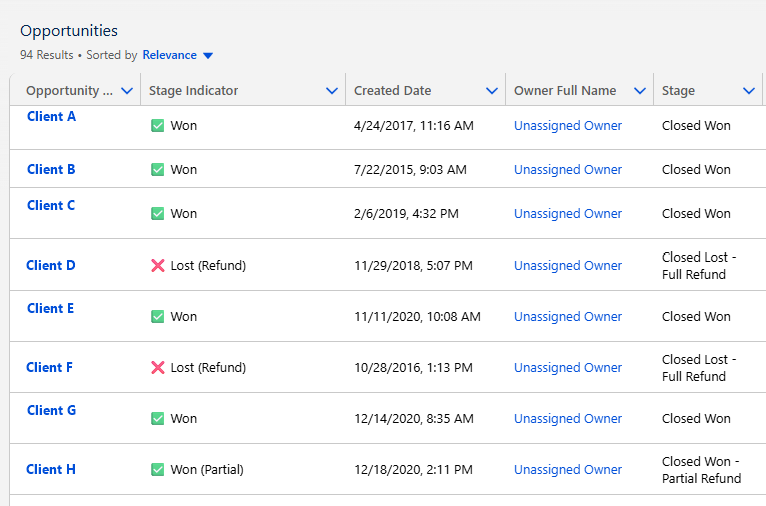Click the Opportunities heading
The height and width of the screenshot is (506, 766).
coord(69,31)
